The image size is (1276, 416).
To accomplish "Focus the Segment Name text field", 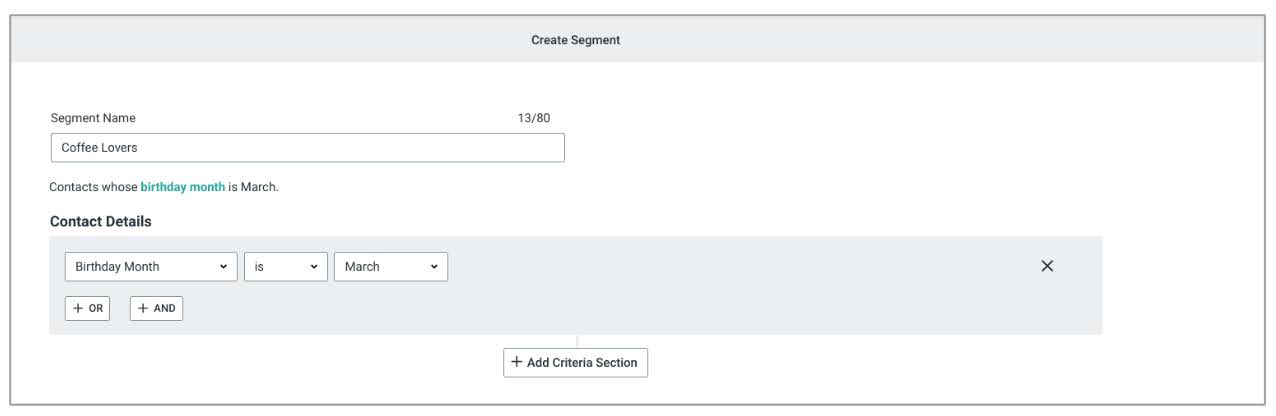I will pyautogui.click(x=307, y=148).
